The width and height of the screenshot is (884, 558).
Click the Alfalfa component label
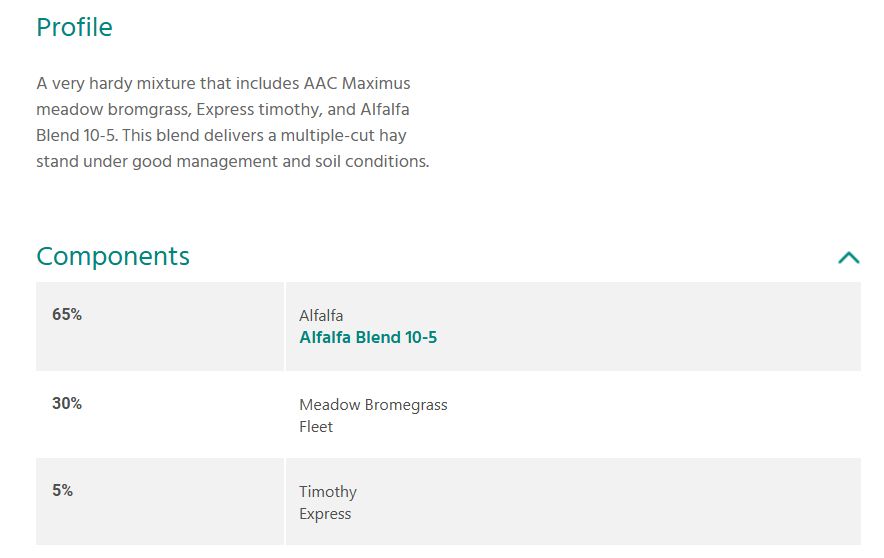click(x=321, y=316)
